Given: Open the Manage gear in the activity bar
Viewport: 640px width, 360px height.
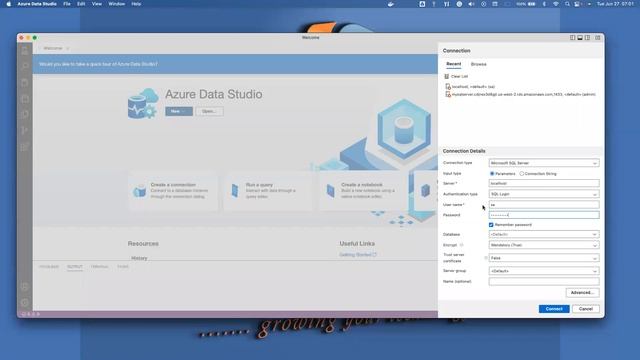Looking at the screenshot, I should point(25,302).
